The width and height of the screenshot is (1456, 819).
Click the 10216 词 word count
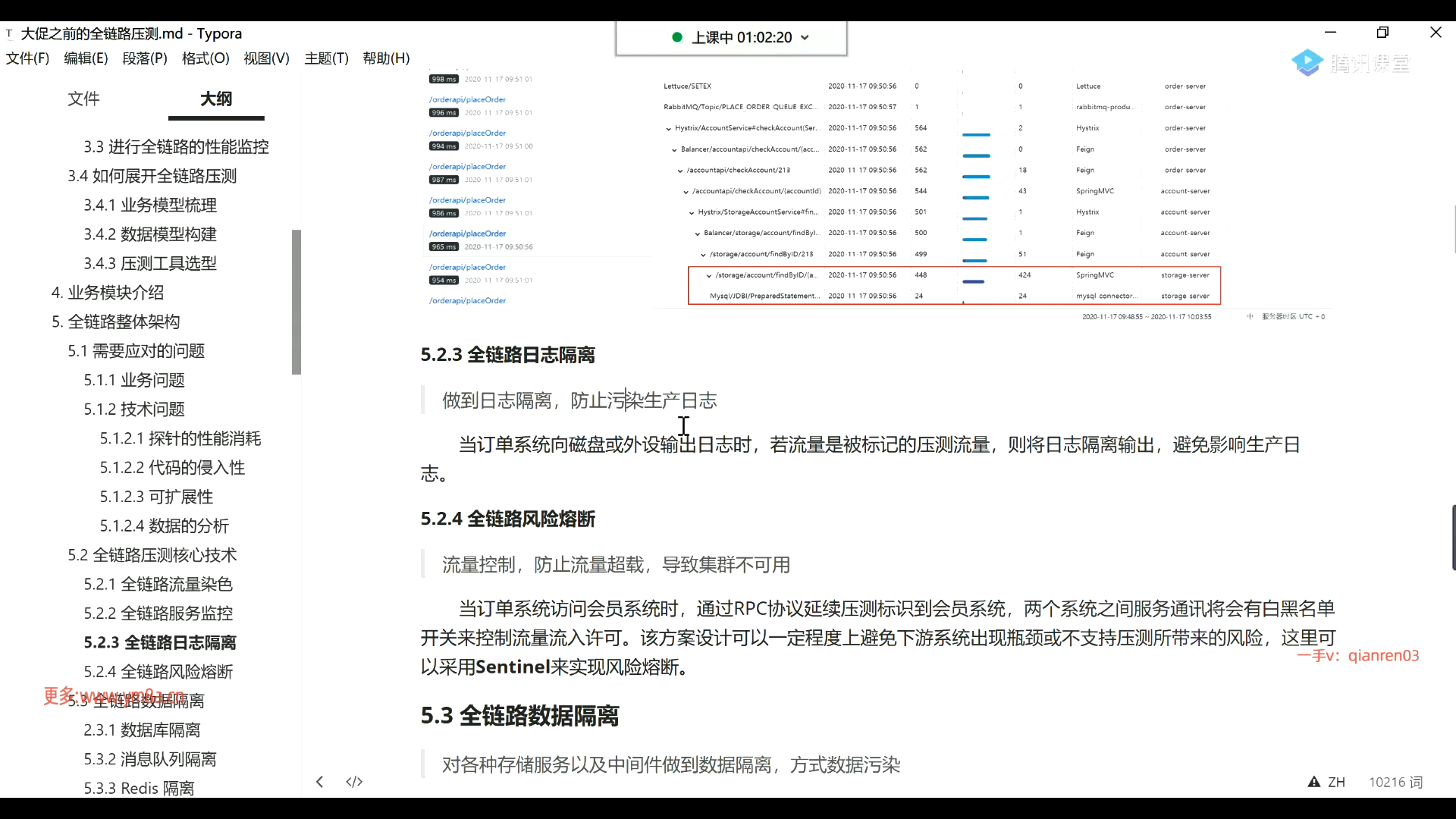[x=1395, y=782]
